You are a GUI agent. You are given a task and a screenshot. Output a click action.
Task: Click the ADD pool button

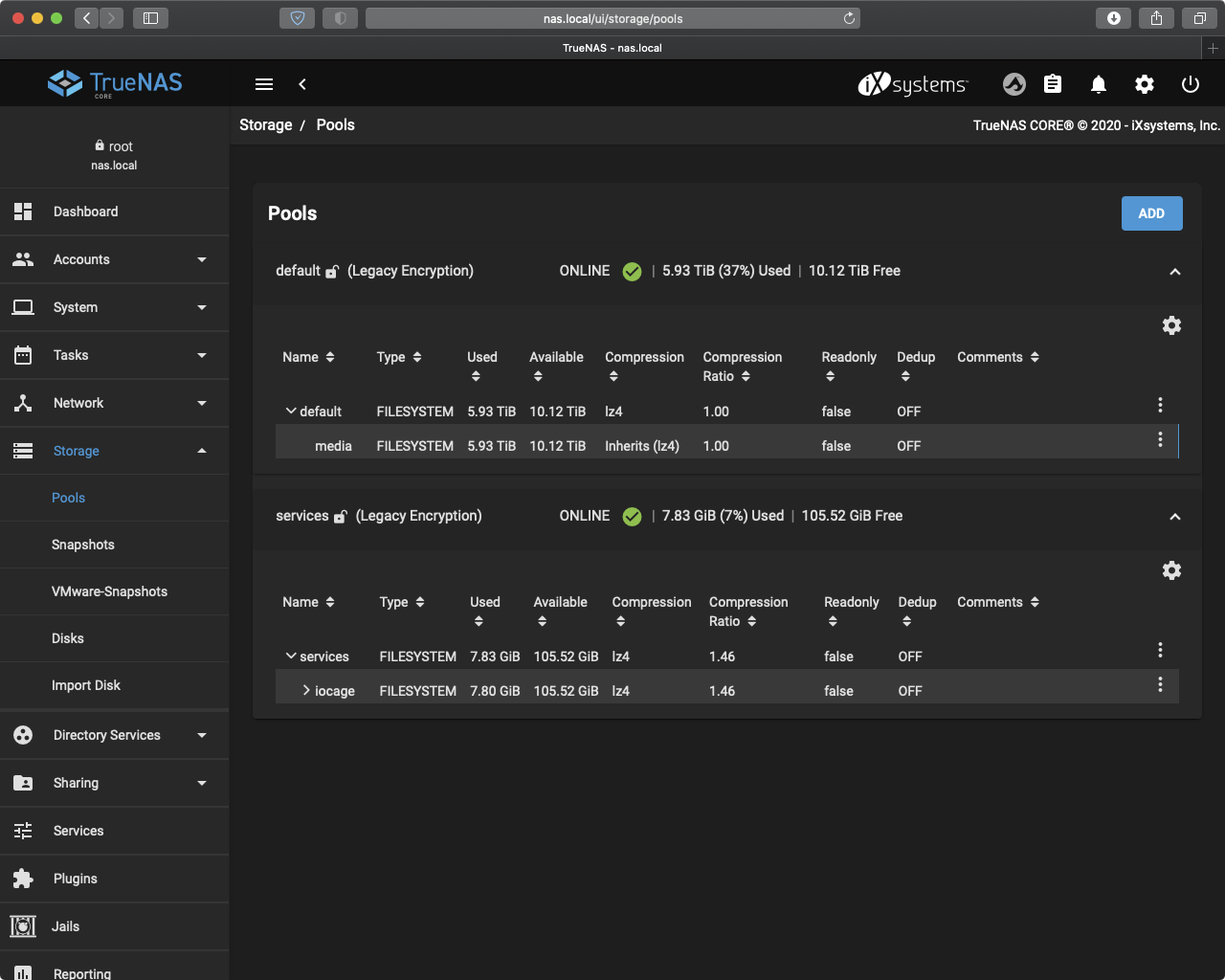[1151, 213]
